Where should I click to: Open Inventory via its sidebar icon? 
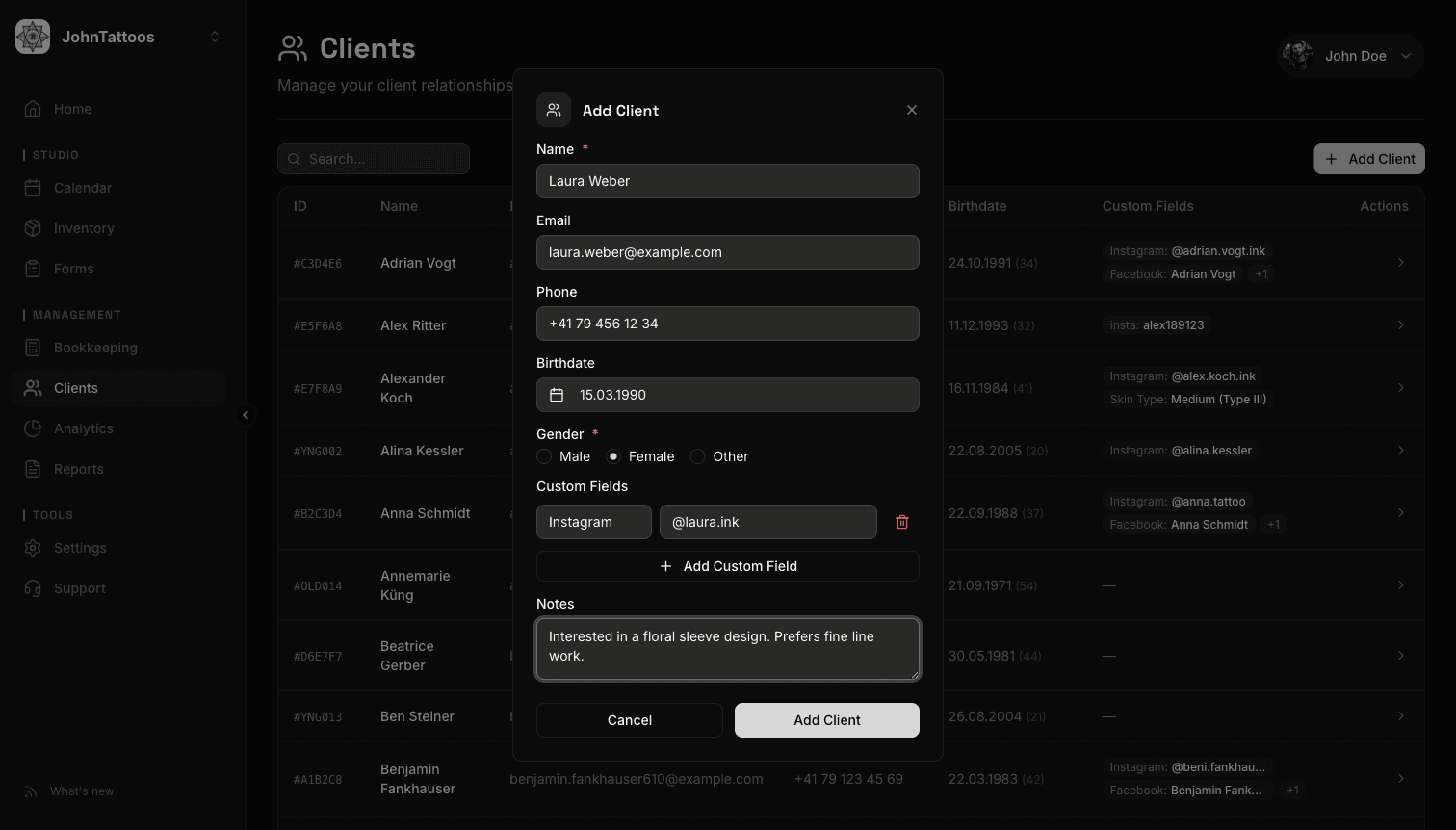point(33,227)
